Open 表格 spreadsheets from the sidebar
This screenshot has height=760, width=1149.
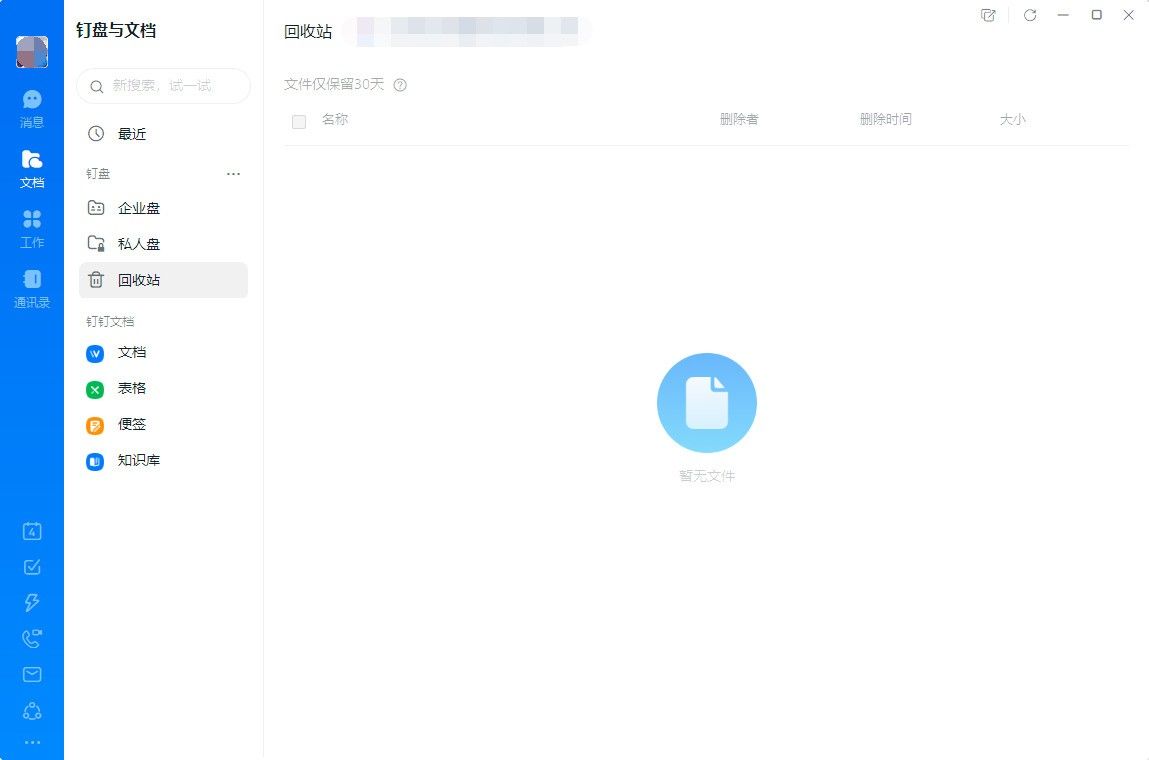pos(131,389)
